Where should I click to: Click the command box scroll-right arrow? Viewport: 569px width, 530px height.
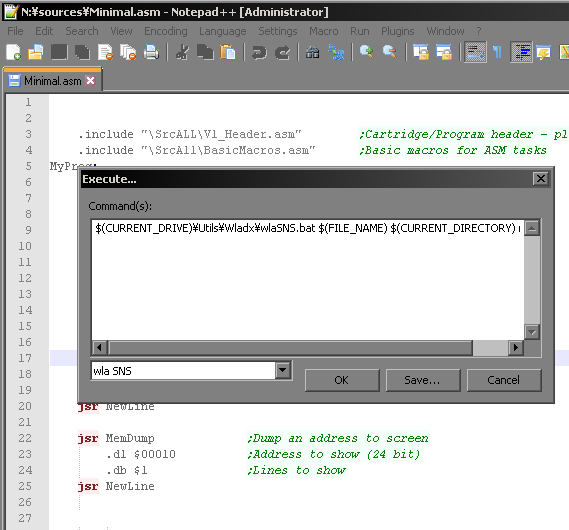tap(516, 348)
